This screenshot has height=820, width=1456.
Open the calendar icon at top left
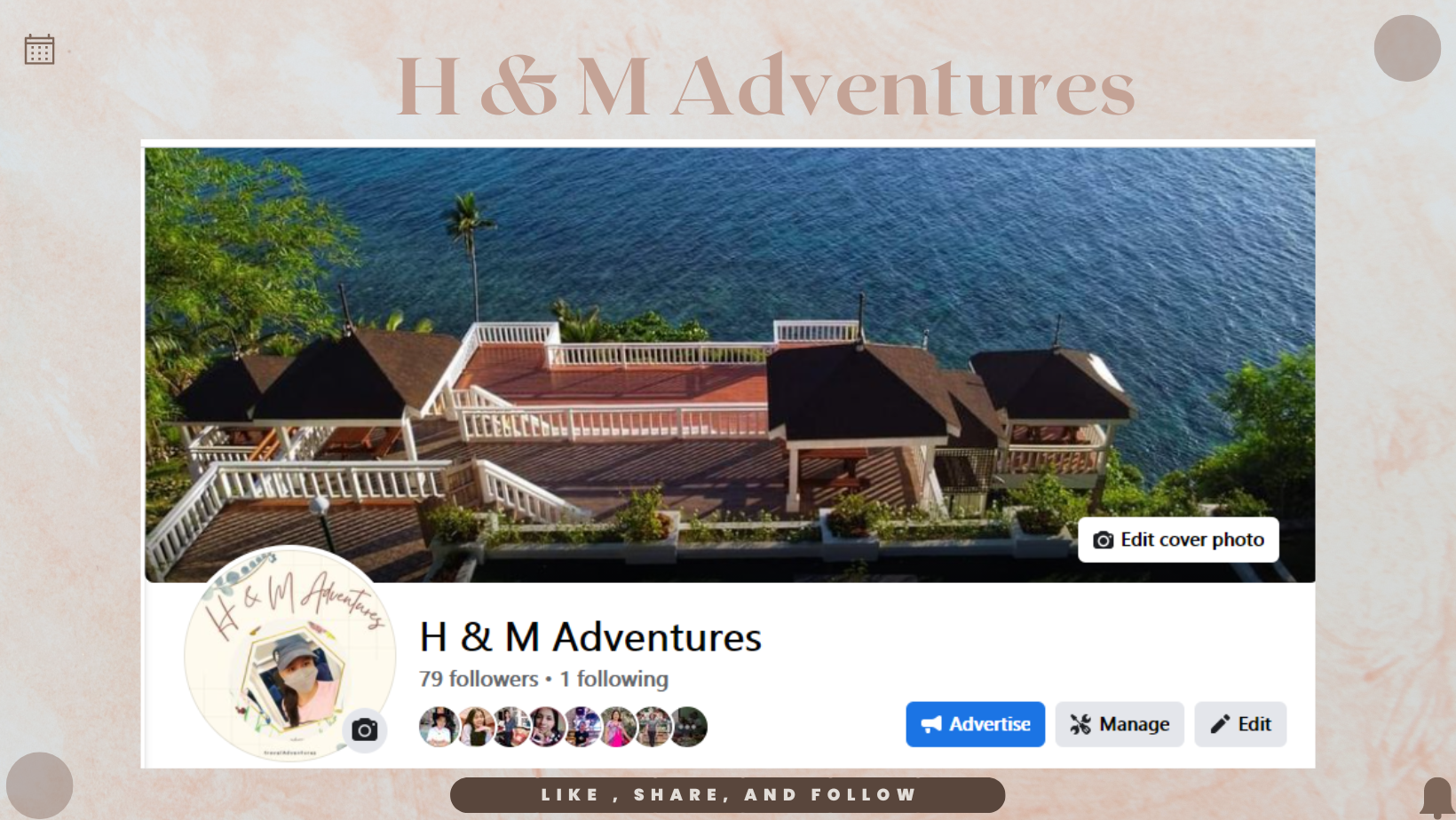pyautogui.click(x=39, y=50)
